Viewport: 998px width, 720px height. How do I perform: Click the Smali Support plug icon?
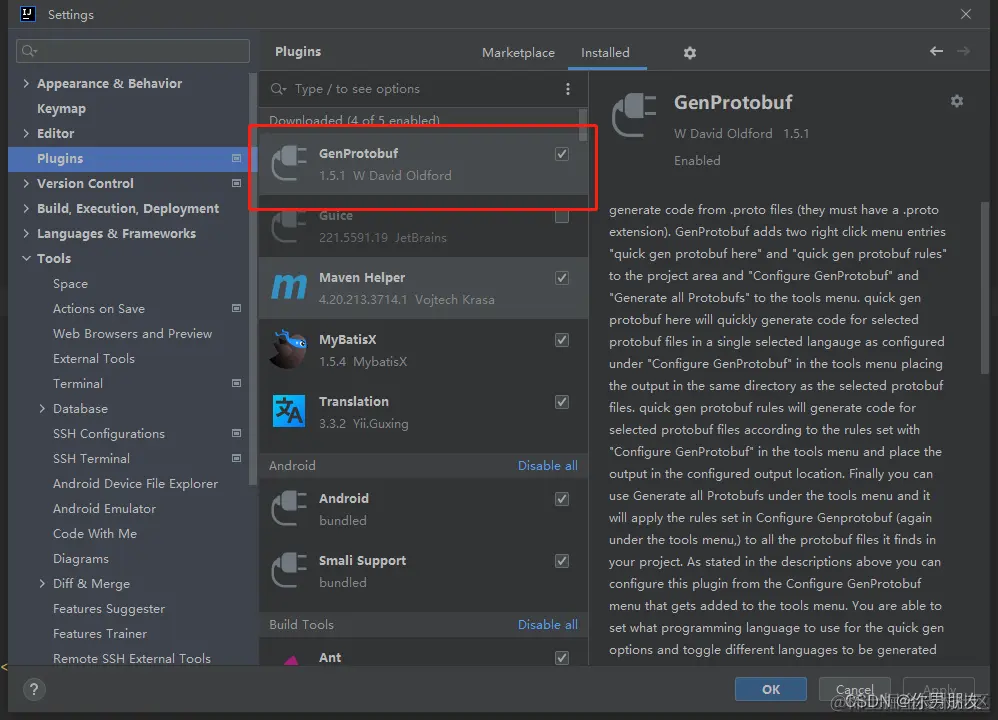pos(289,570)
